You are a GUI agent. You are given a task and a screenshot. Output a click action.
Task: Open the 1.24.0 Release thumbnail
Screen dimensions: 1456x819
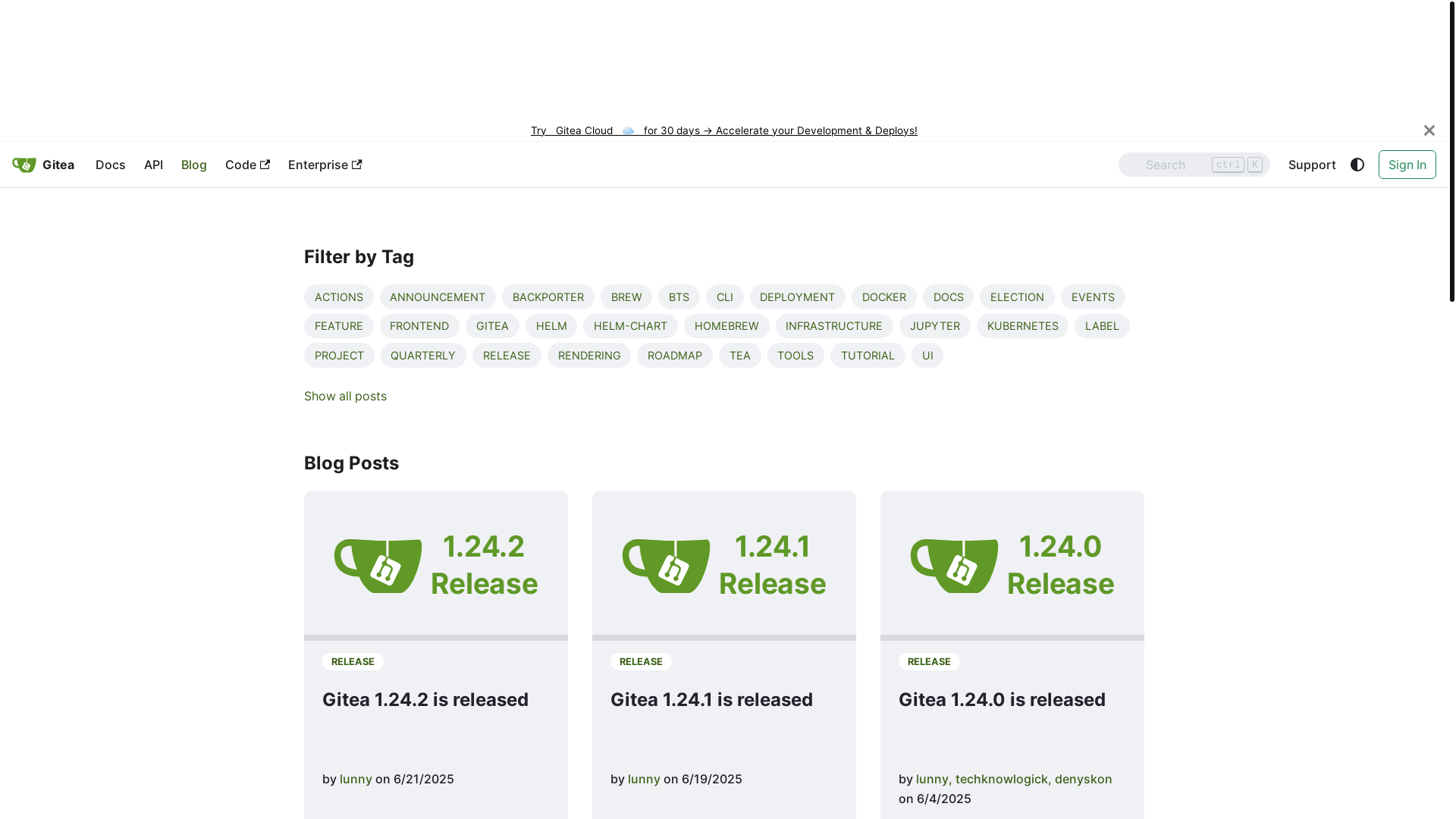click(1012, 566)
